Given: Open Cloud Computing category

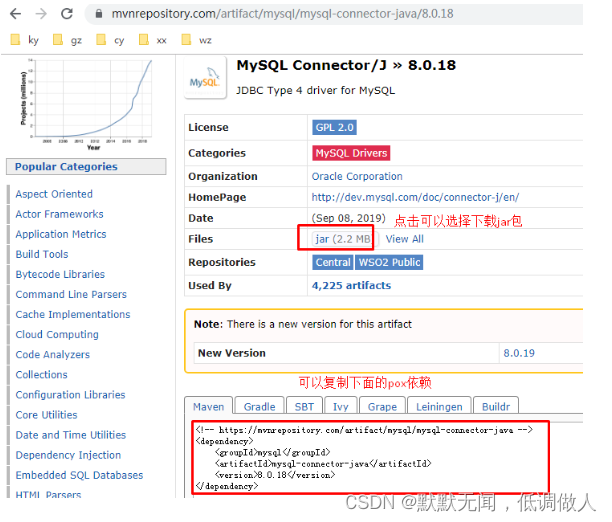Looking at the screenshot, I should click(x=57, y=335).
